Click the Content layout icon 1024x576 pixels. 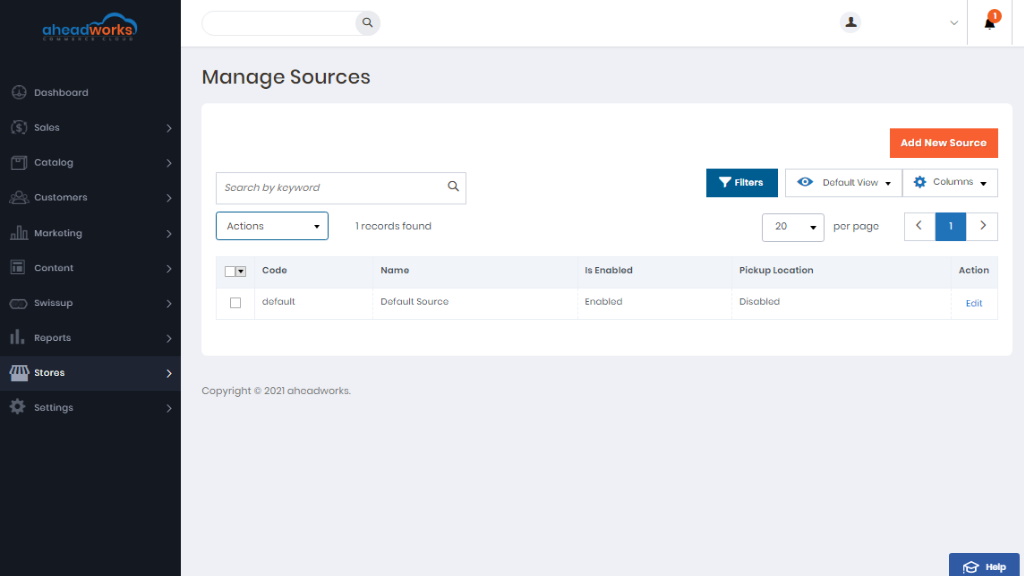[x=18, y=268]
